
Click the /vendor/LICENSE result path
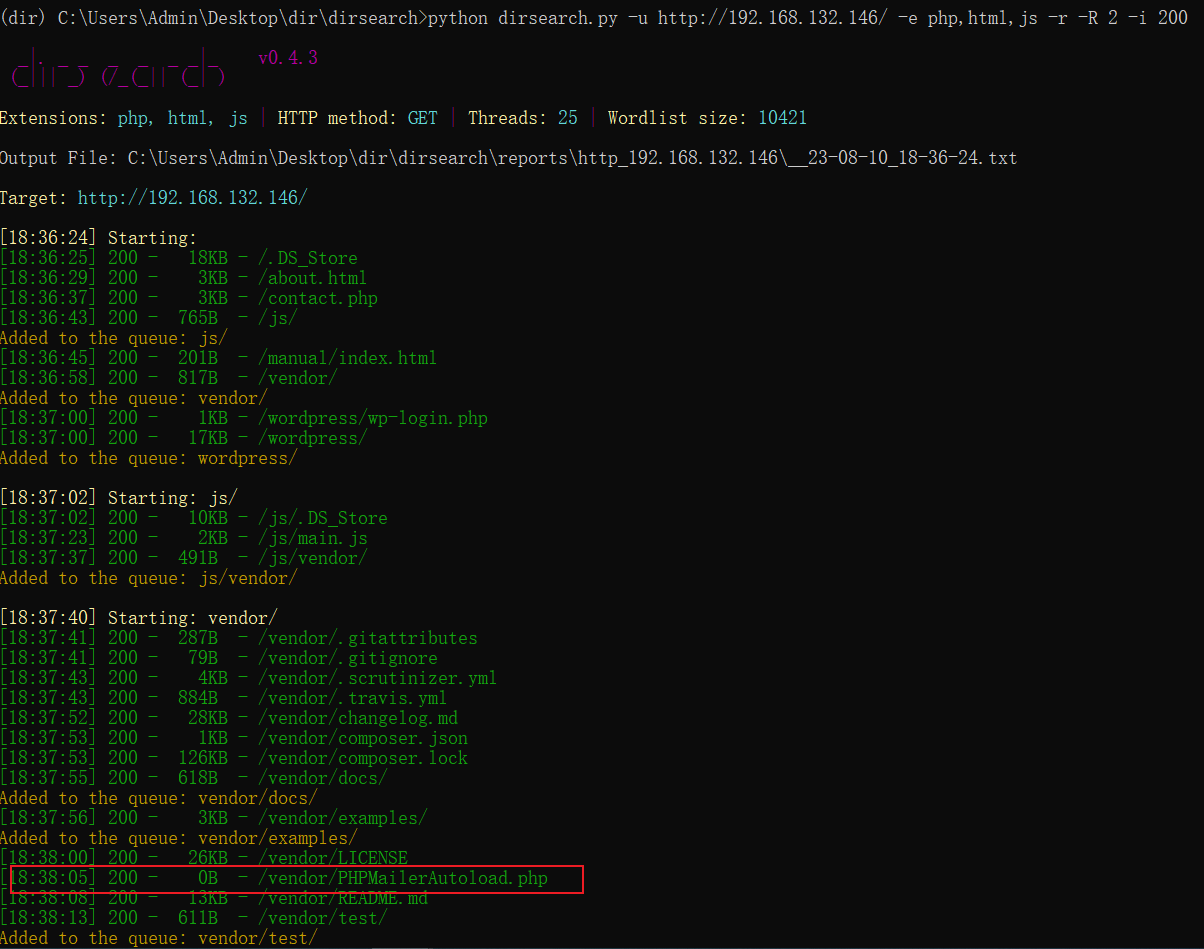point(332,858)
